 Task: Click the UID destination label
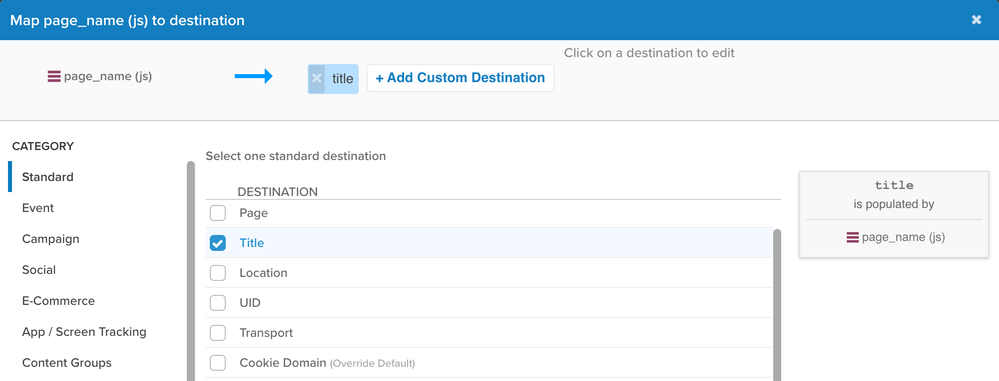(x=250, y=303)
